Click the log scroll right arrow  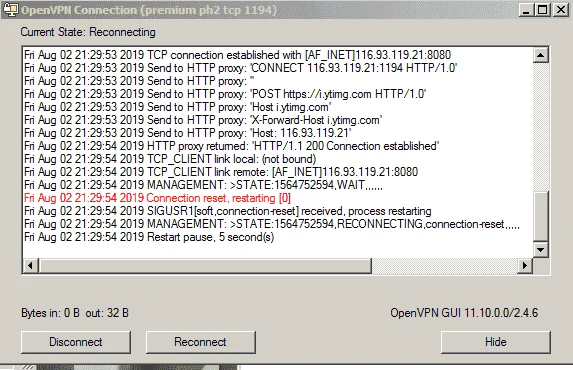[525, 265]
